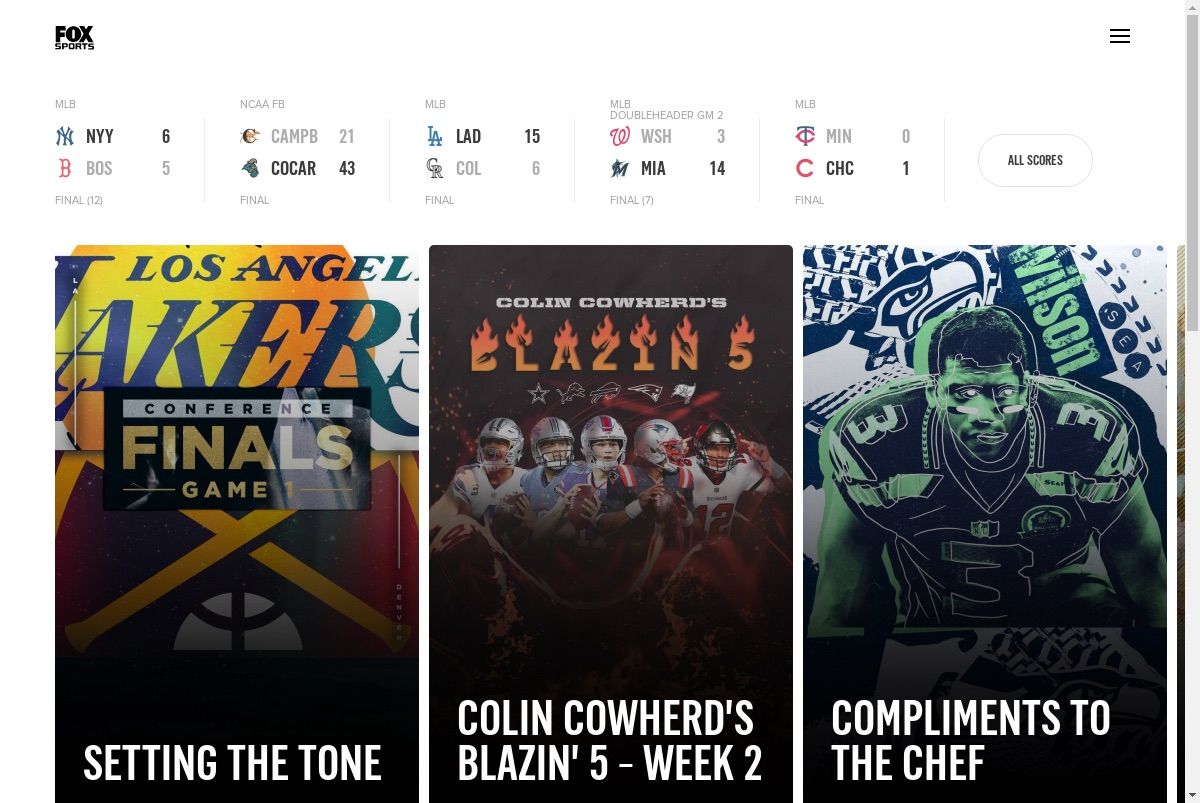Screen dimensions: 1200x803
Task: Open the hamburger menu icon
Action: coord(1120,36)
